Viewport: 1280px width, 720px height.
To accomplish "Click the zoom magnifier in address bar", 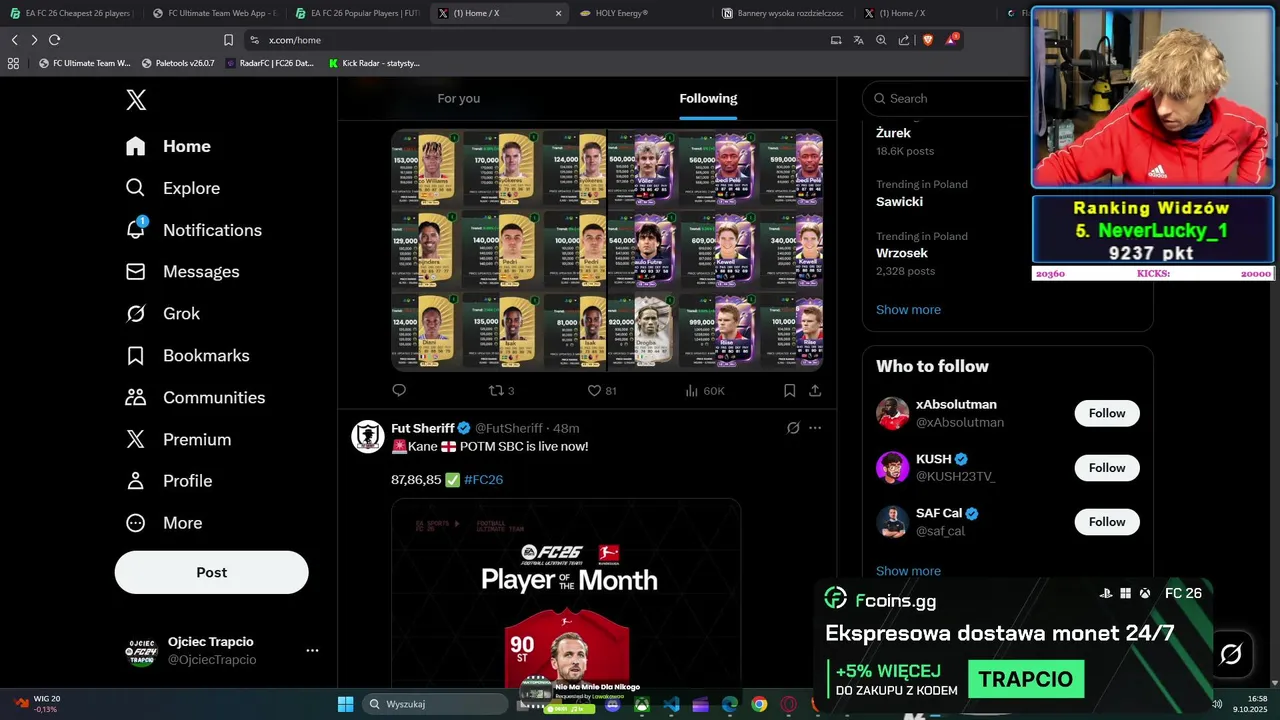I will point(881,40).
